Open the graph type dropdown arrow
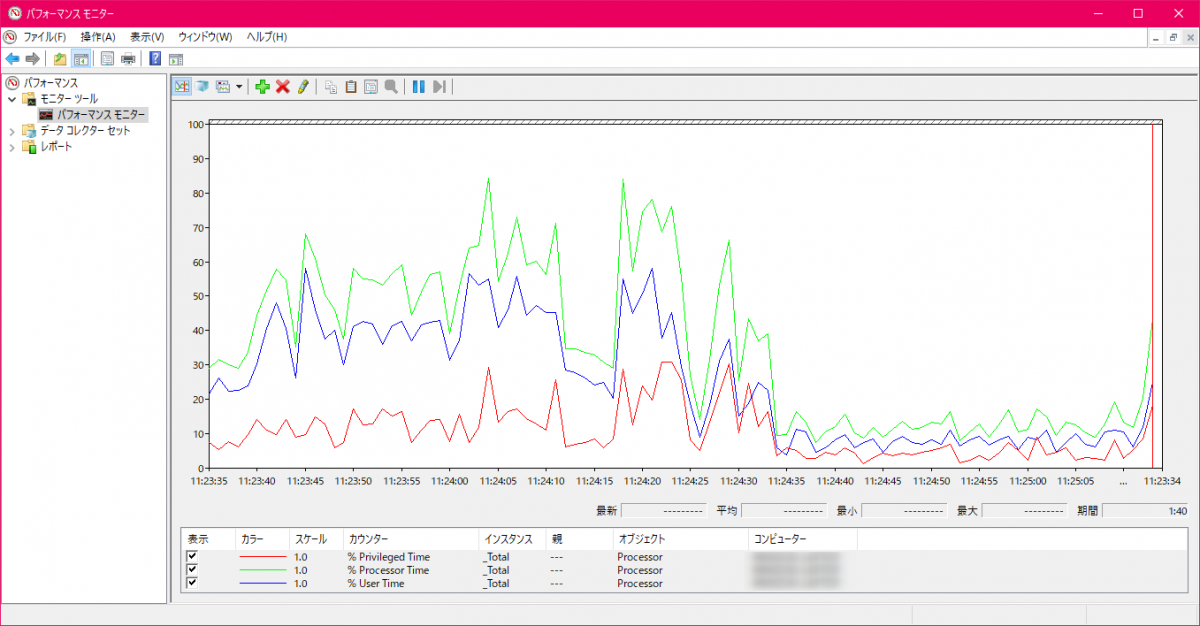 pyautogui.click(x=239, y=88)
